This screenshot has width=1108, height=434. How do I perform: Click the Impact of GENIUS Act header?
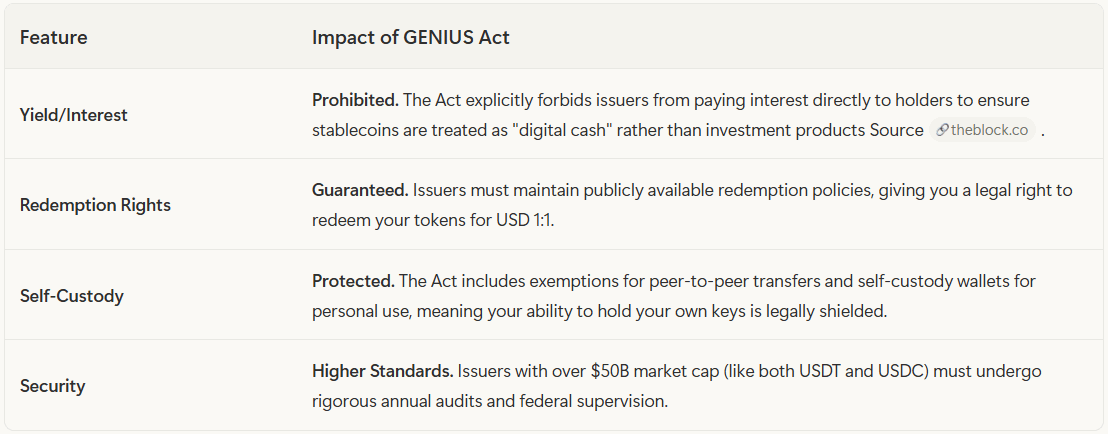[x=411, y=38]
